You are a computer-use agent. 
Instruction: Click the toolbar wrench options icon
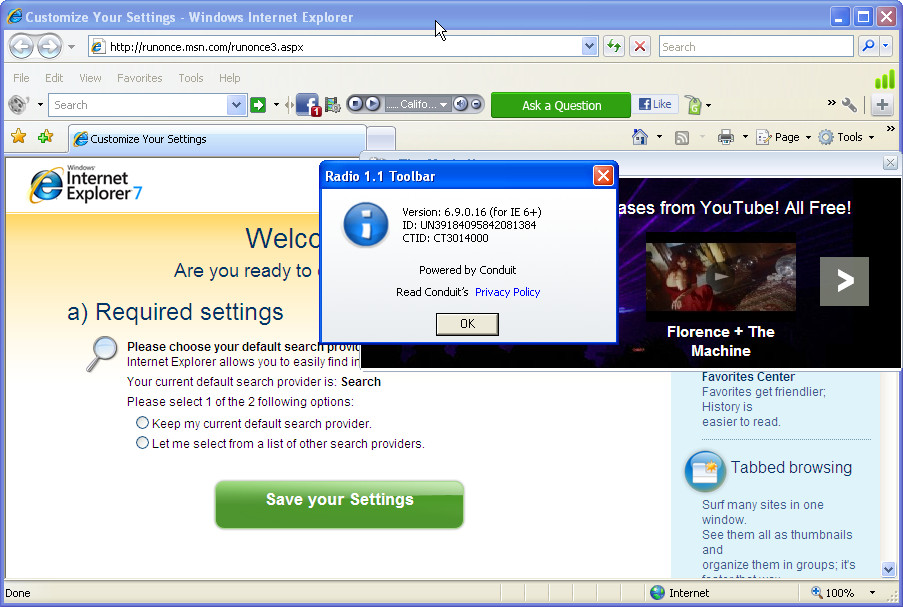tap(849, 105)
